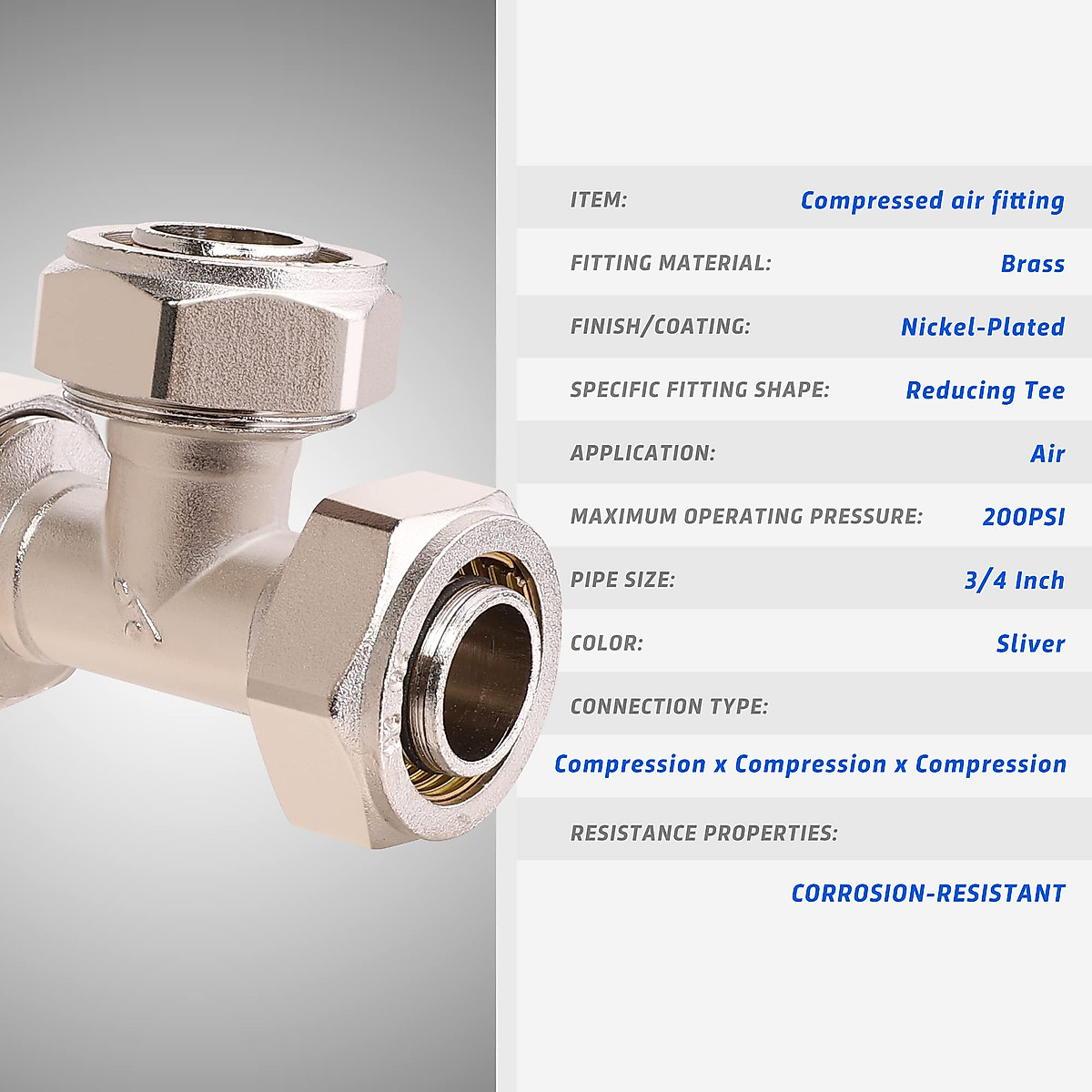Image resolution: width=1092 pixels, height=1092 pixels.
Task: Click the 'RESISTANCE PROPERTIES:' label
Action: point(703,833)
